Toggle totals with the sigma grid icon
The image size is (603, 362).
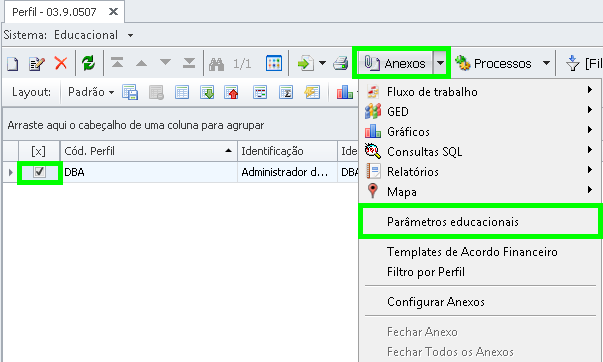(x=286, y=92)
